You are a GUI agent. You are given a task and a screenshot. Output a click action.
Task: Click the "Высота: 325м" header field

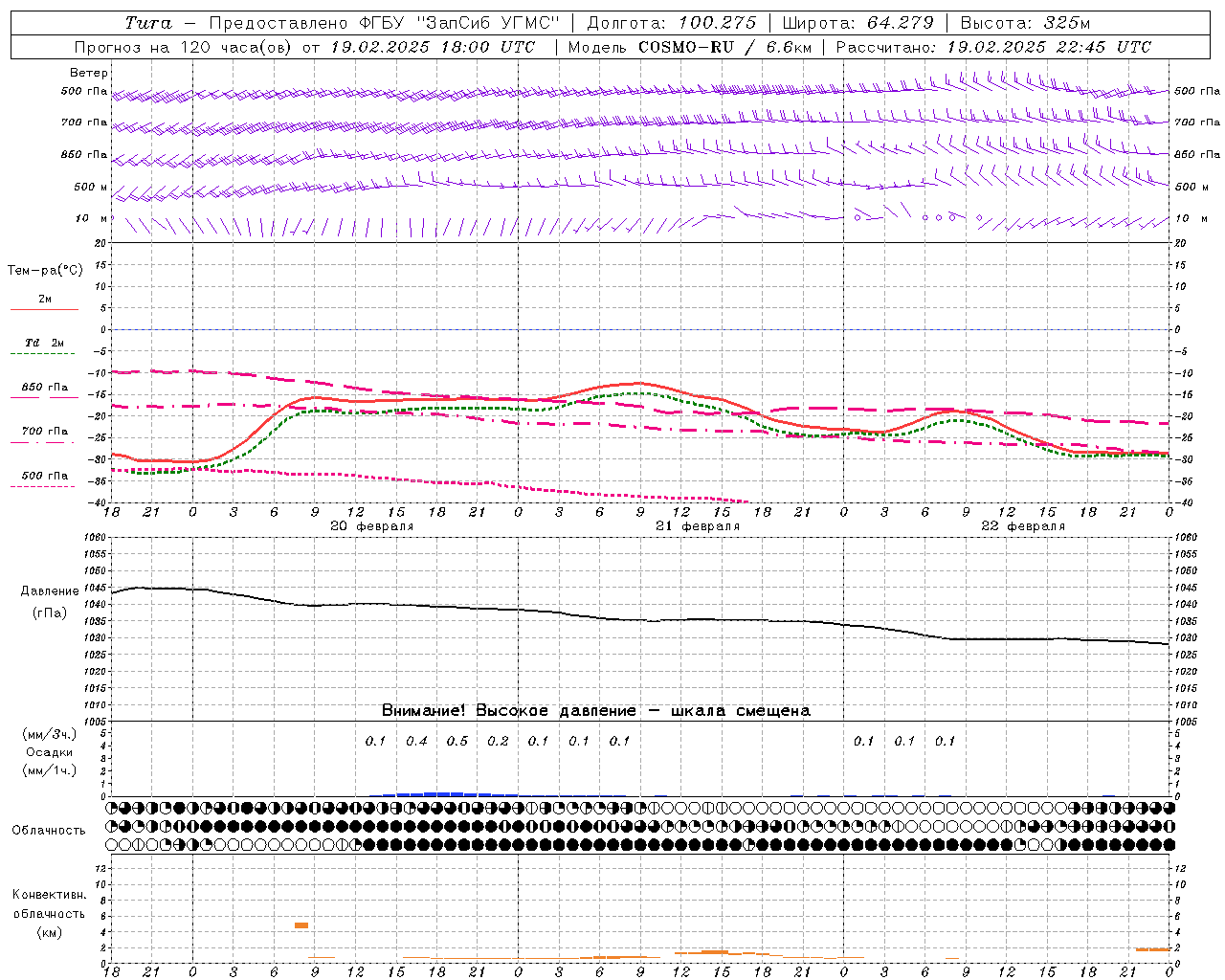coord(1025,23)
